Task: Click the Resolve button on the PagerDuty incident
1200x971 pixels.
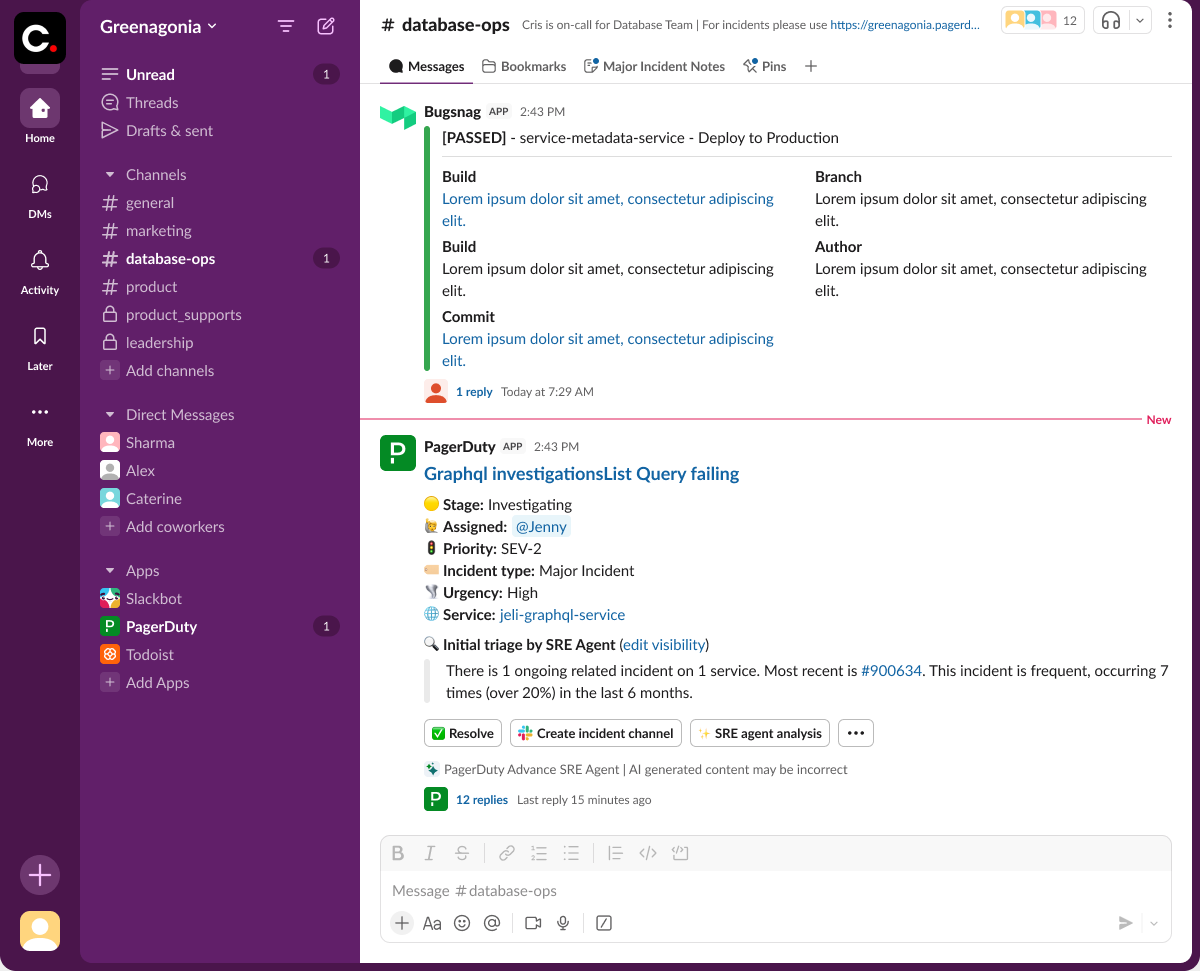Action: (x=462, y=733)
